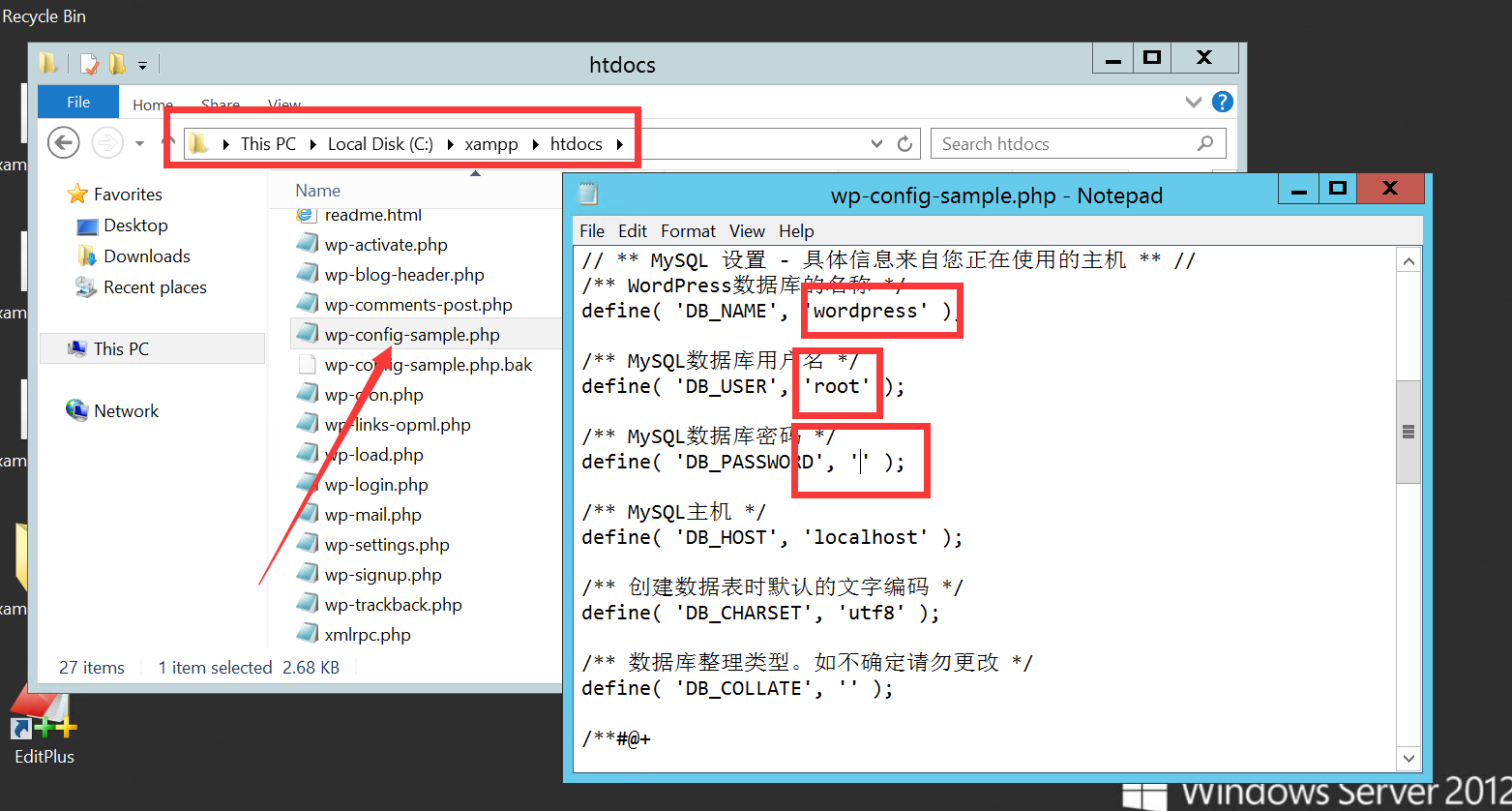Screen dimensions: 1512x811
Task: Select 'Local Disk (C:)' in breadcrumb
Action: pos(380,144)
